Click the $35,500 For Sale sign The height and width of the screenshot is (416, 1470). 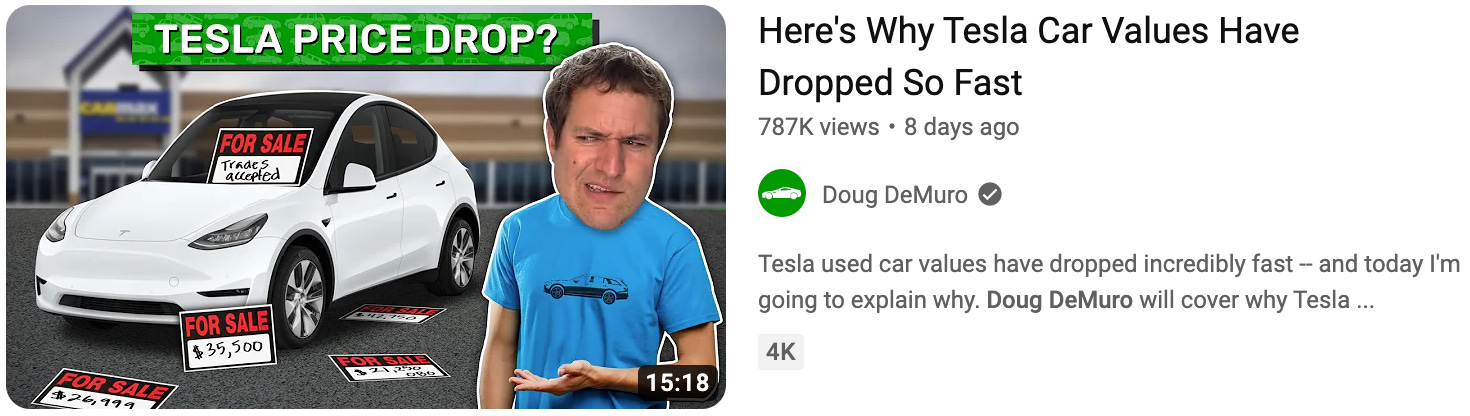(227, 337)
